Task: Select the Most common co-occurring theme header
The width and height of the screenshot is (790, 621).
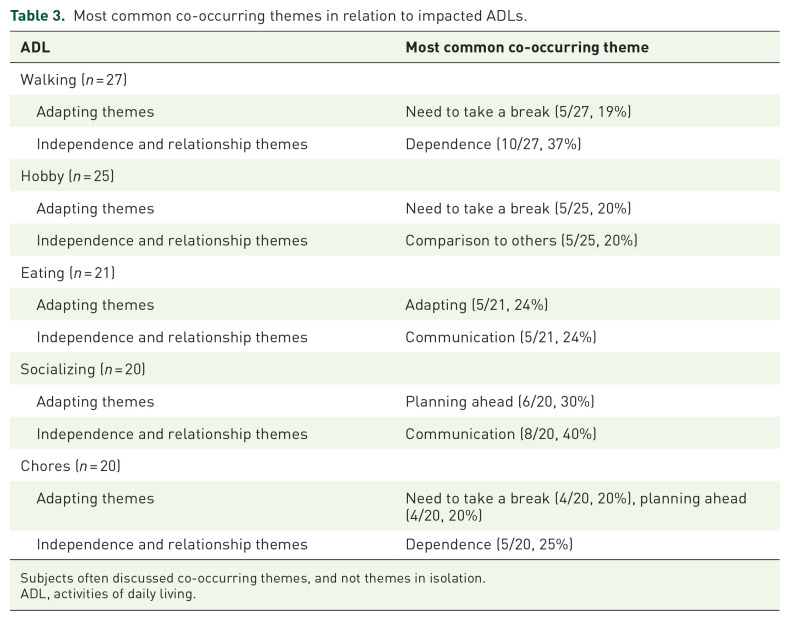Action: coord(527,47)
